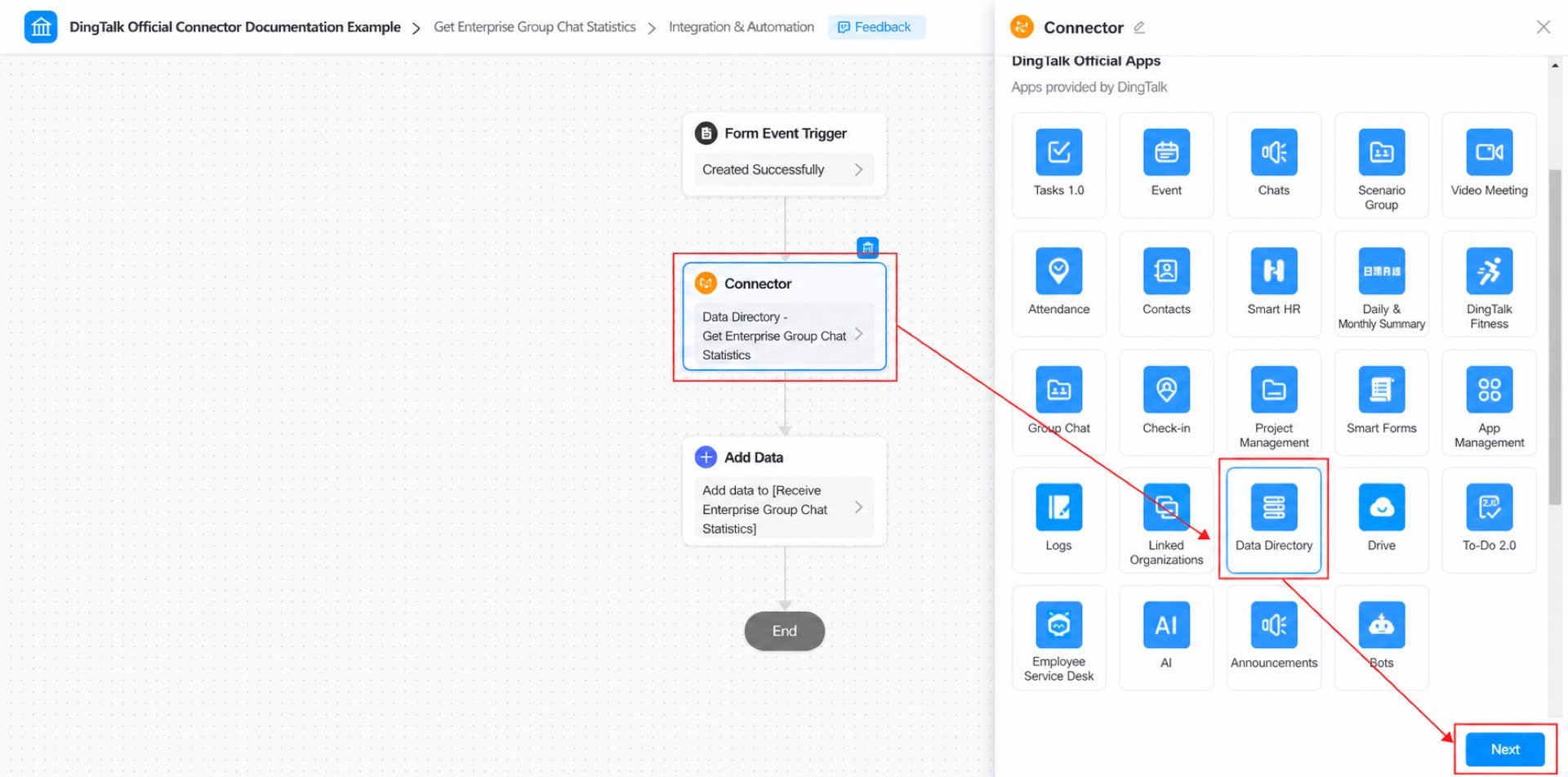Expand the Created Successfully trigger setting
Screen dimensions: 1568x777
(x=784, y=170)
